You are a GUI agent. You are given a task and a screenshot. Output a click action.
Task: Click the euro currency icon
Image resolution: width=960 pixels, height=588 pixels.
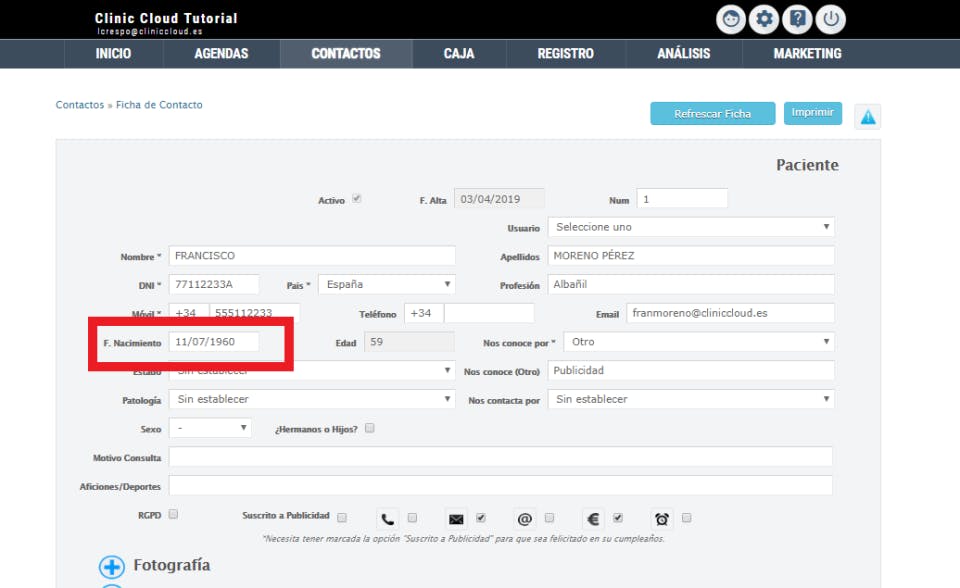(593, 519)
